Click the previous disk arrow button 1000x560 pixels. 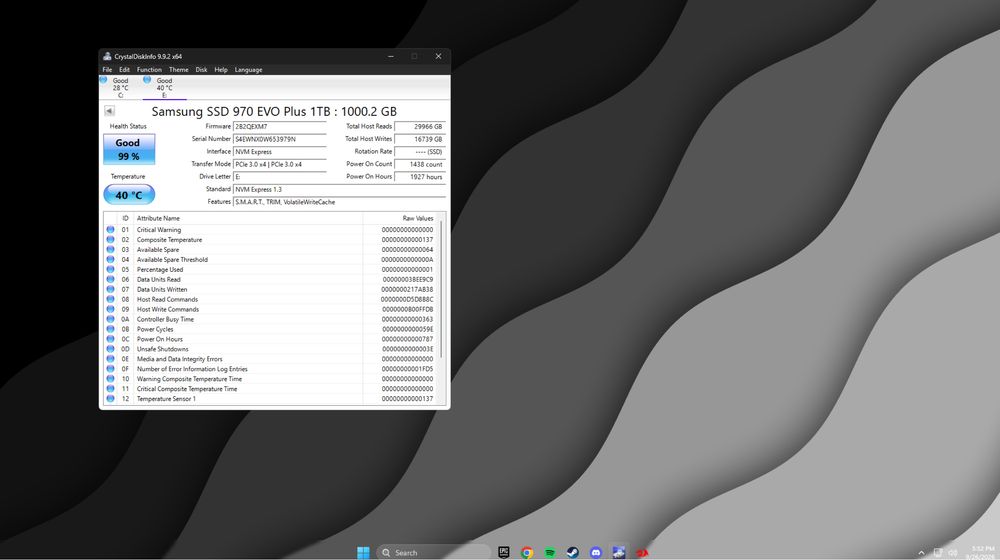pyautogui.click(x=109, y=111)
